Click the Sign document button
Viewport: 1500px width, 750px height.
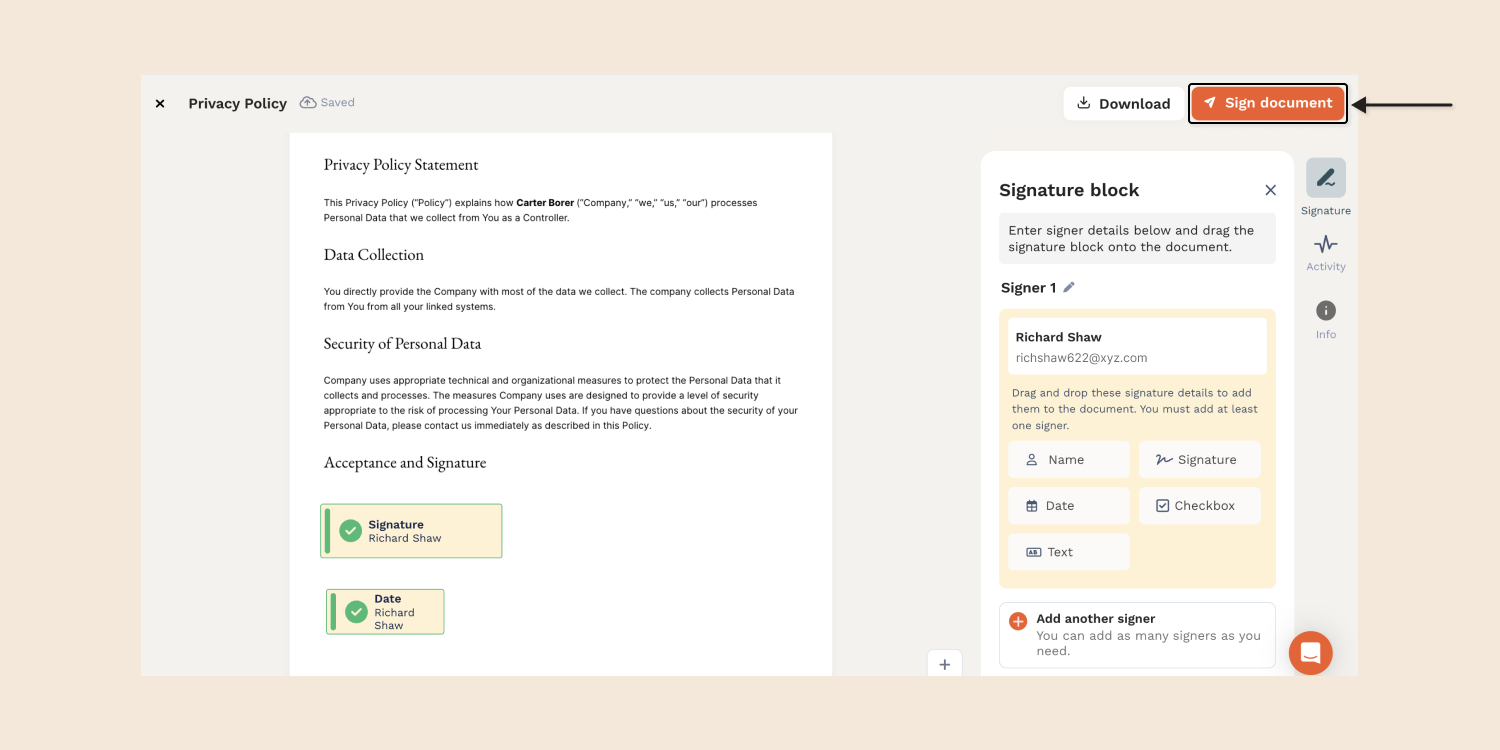coord(1267,103)
